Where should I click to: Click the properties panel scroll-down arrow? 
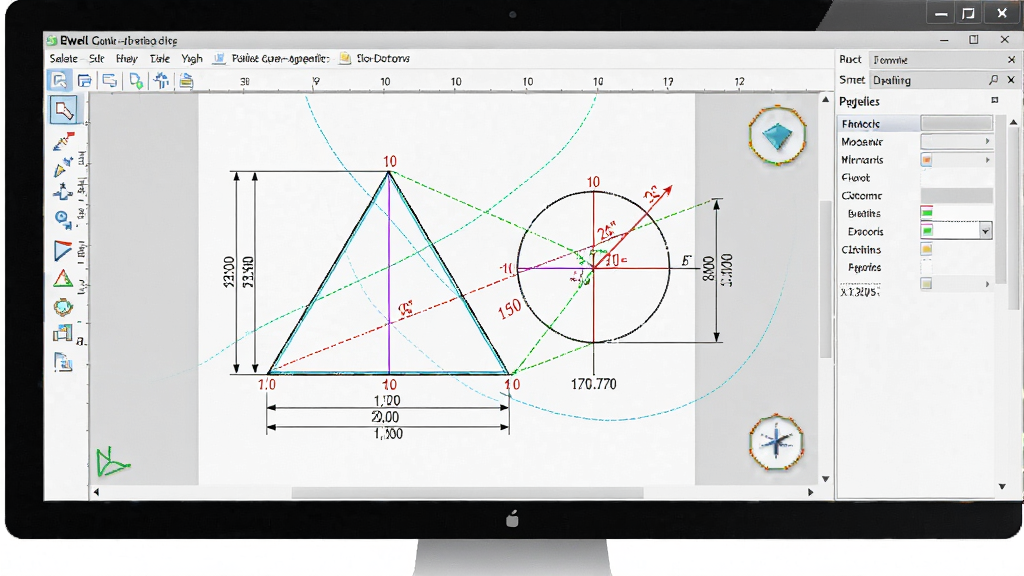pos(1002,486)
